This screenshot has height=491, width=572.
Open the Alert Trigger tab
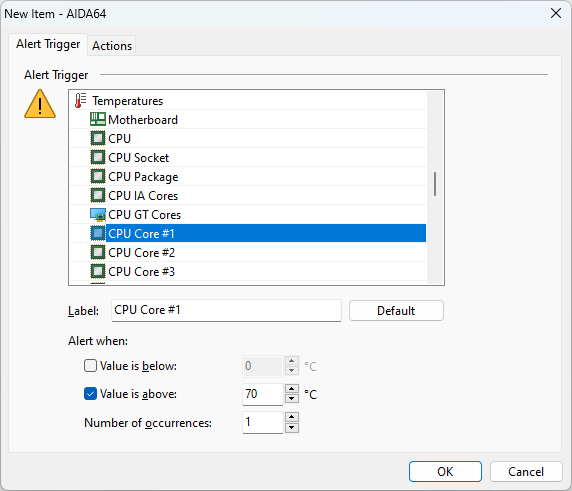(x=48, y=44)
